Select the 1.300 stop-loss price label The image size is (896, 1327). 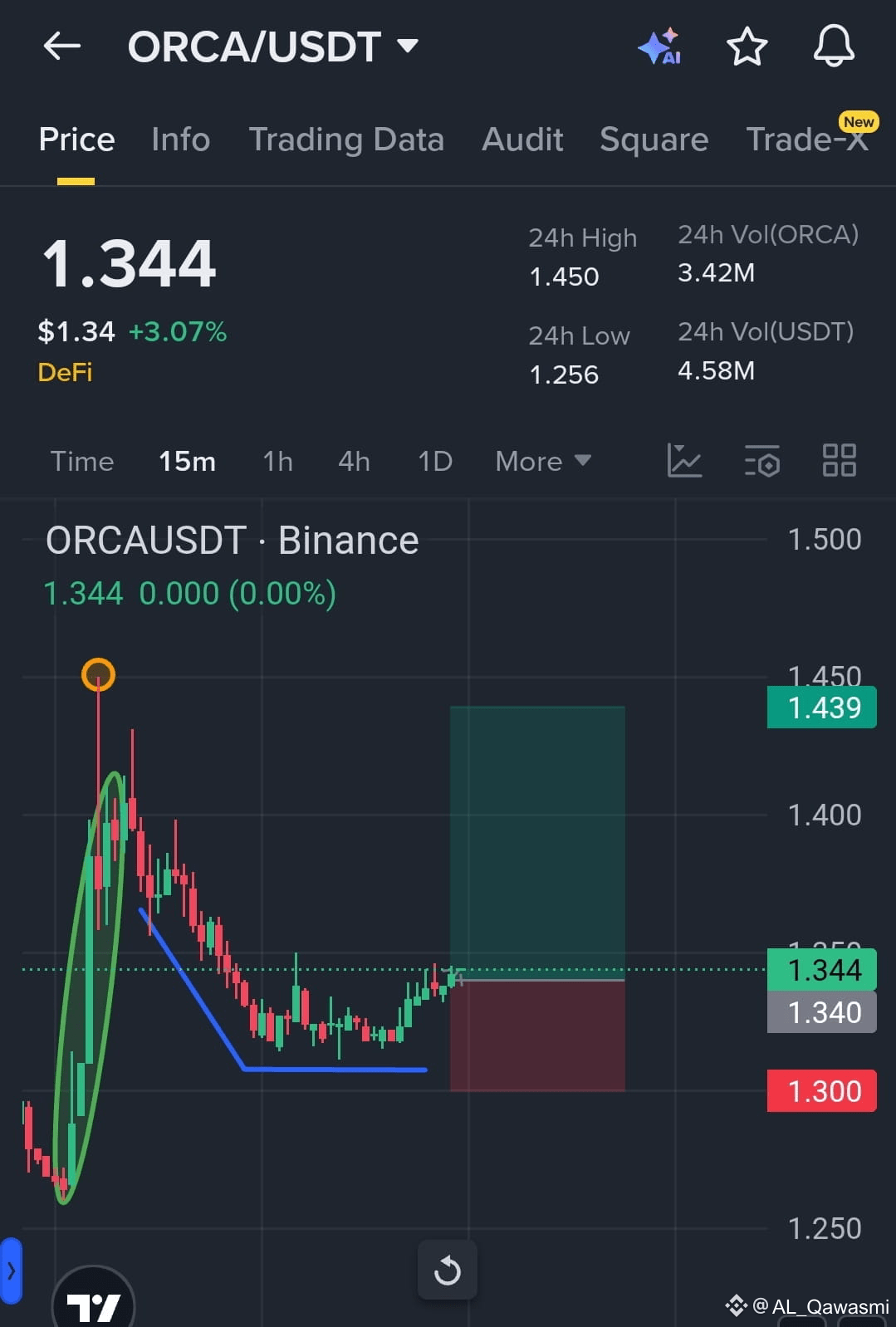(x=822, y=1090)
